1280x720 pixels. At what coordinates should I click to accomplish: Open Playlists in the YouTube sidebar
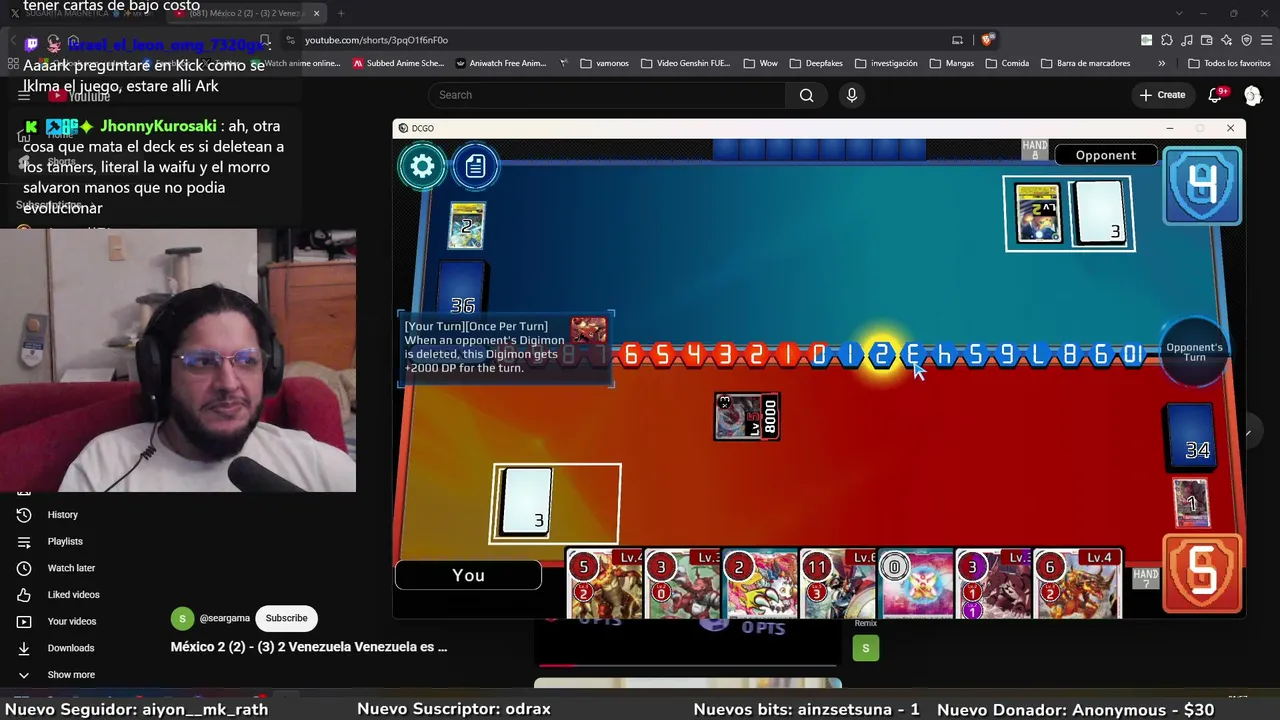point(65,542)
